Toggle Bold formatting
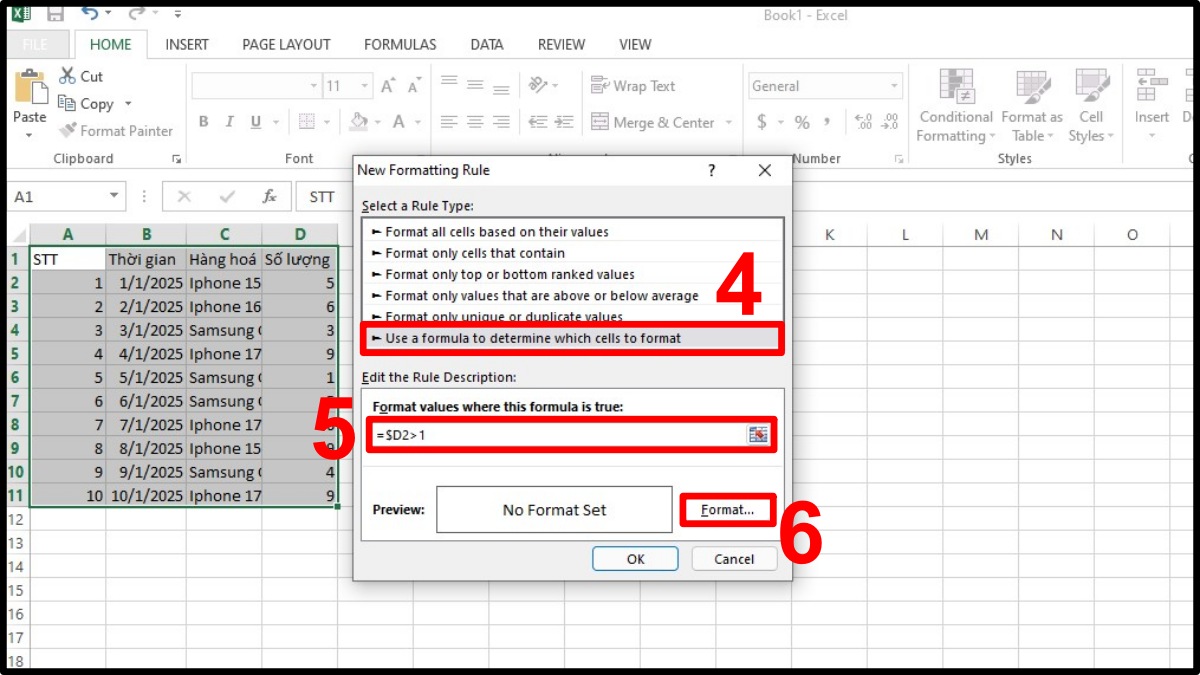Viewport: 1200px width, 675px height. tap(203, 122)
